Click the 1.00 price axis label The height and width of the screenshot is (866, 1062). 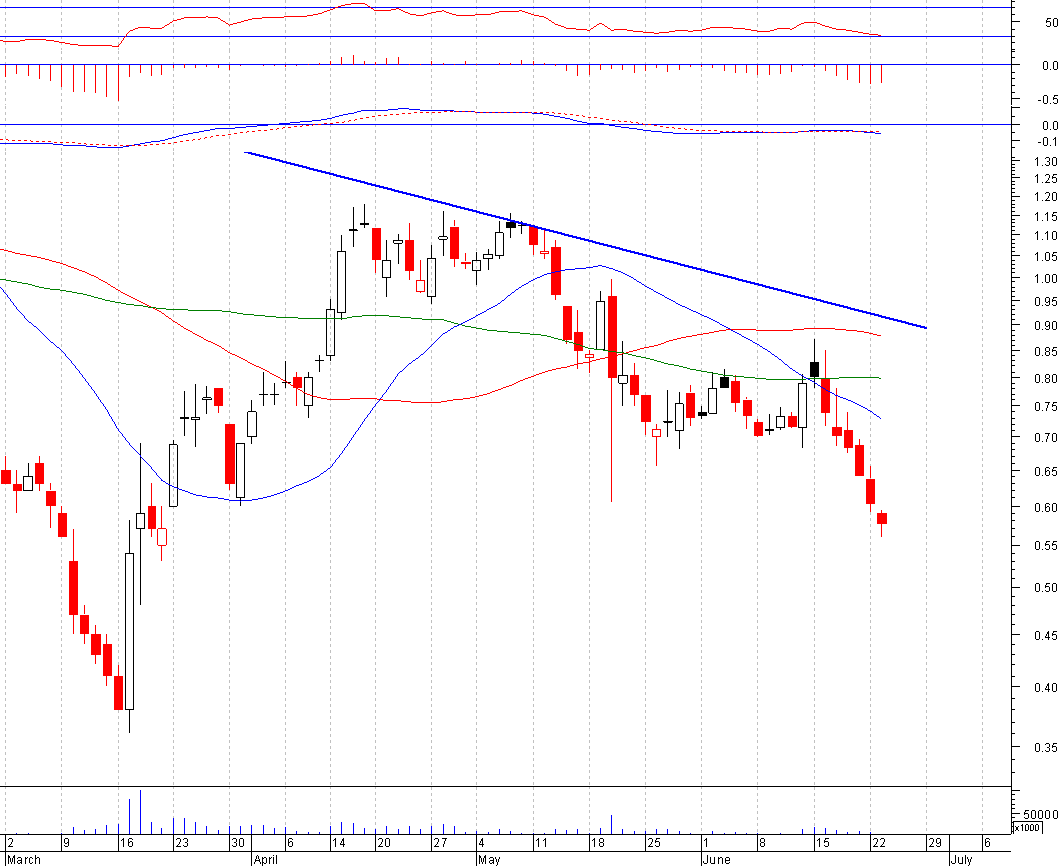tap(1046, 278)
